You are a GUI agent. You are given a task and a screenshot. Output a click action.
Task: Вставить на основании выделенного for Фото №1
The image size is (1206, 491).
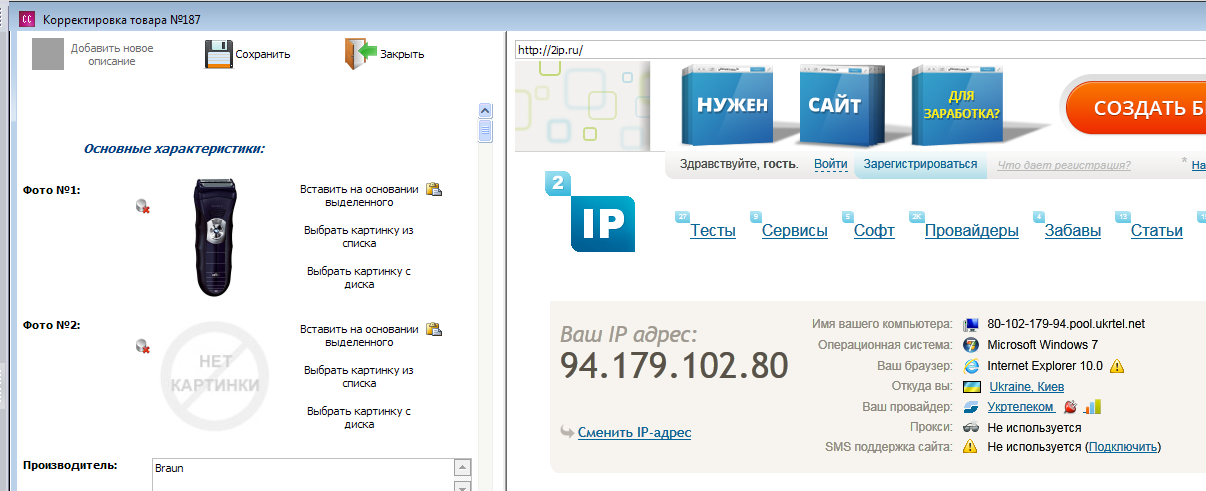point(360,195)
